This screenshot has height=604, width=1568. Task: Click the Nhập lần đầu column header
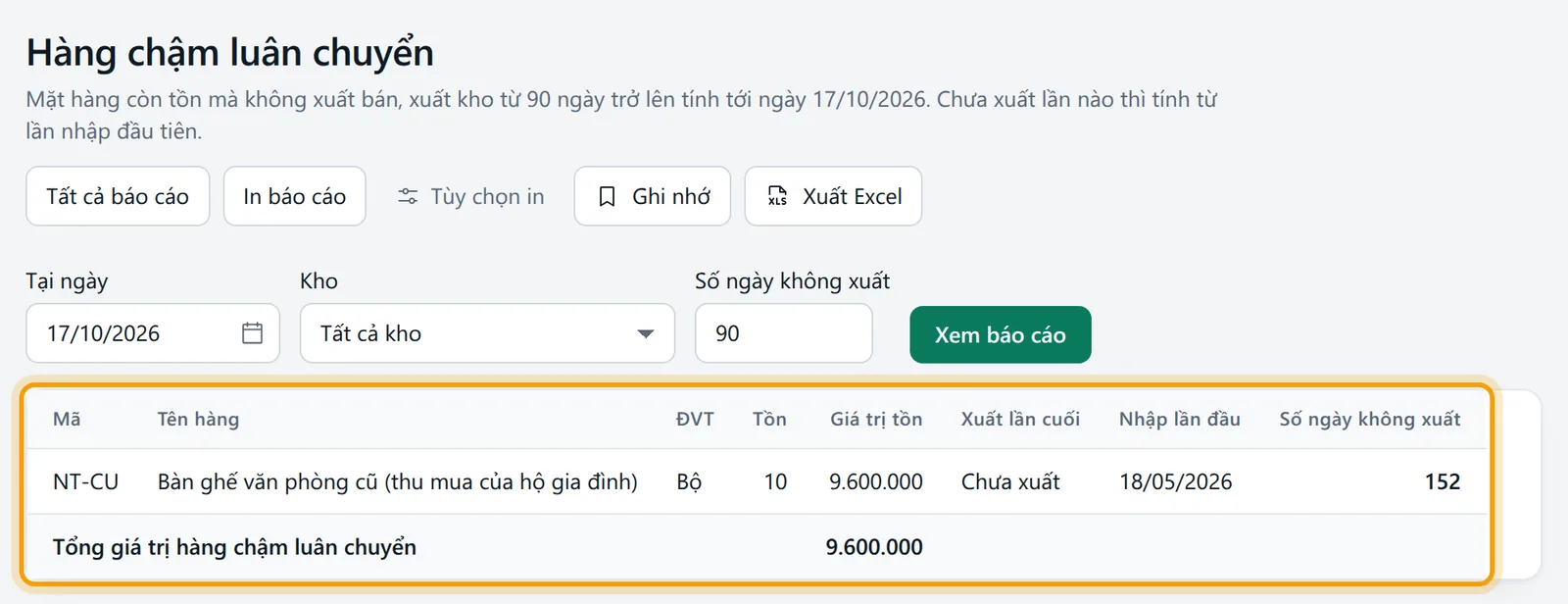(1180, 419)
